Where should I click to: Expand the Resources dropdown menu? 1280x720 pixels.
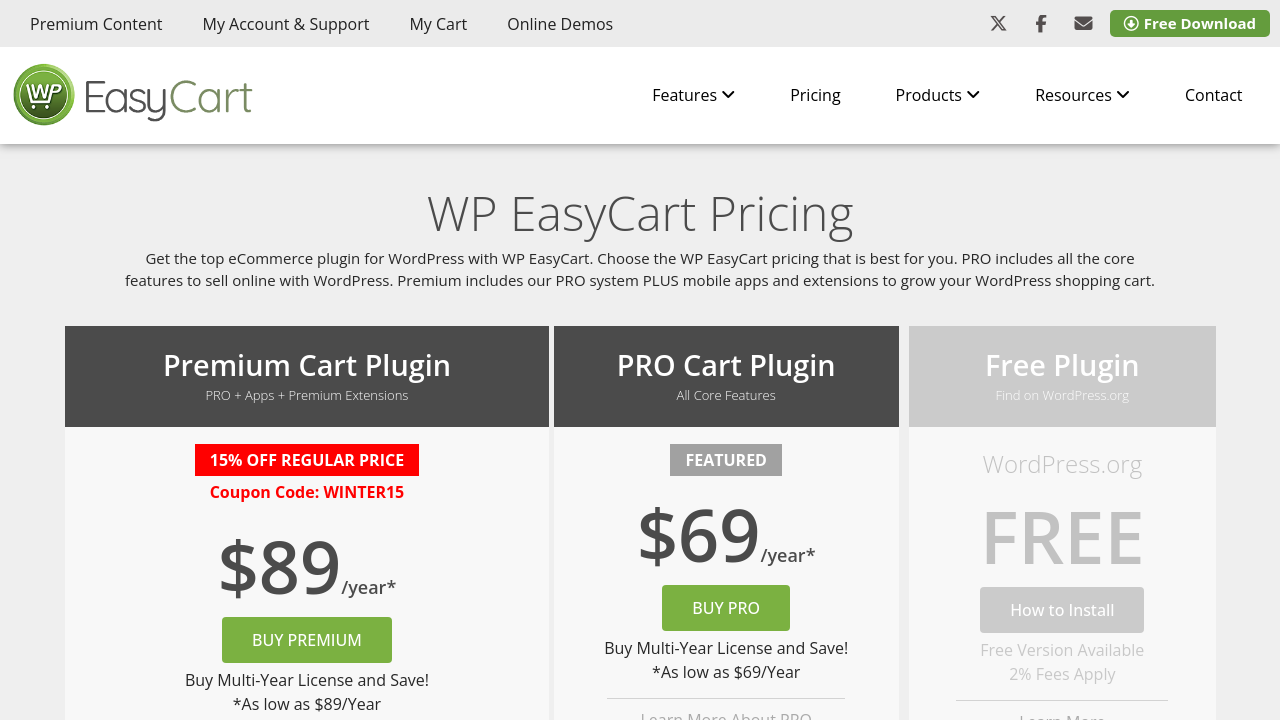pyautogui.click(x=1082, y=95)
